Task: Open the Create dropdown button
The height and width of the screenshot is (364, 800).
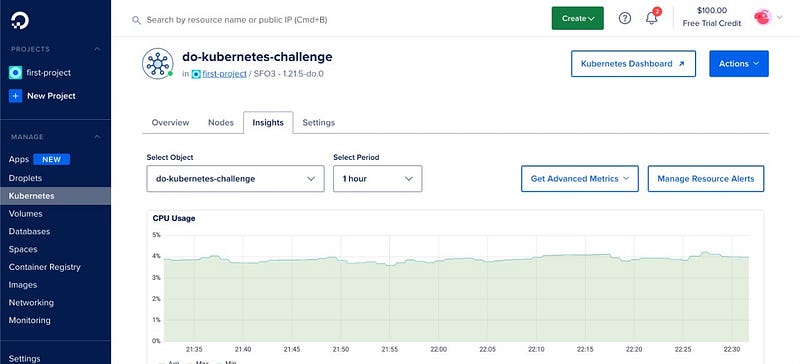Action: tap(578, 18)
